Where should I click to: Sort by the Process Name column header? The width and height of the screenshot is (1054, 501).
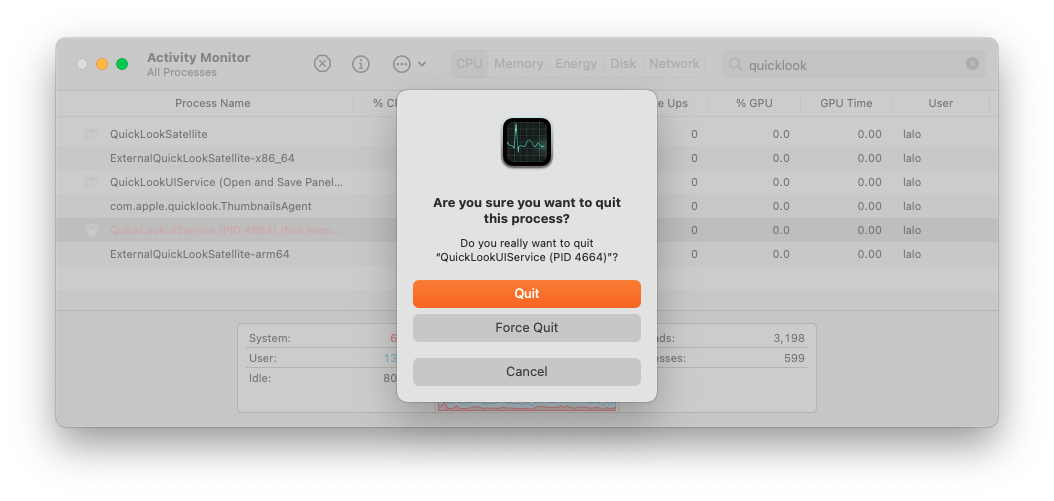click(212, 104)
